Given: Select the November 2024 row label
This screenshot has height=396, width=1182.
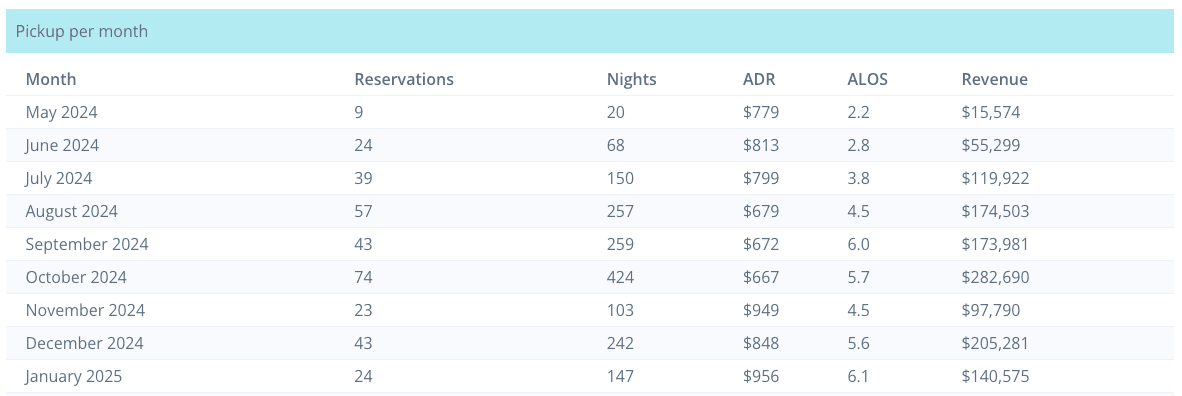Looking at the screenshot, I should (85, 310).
